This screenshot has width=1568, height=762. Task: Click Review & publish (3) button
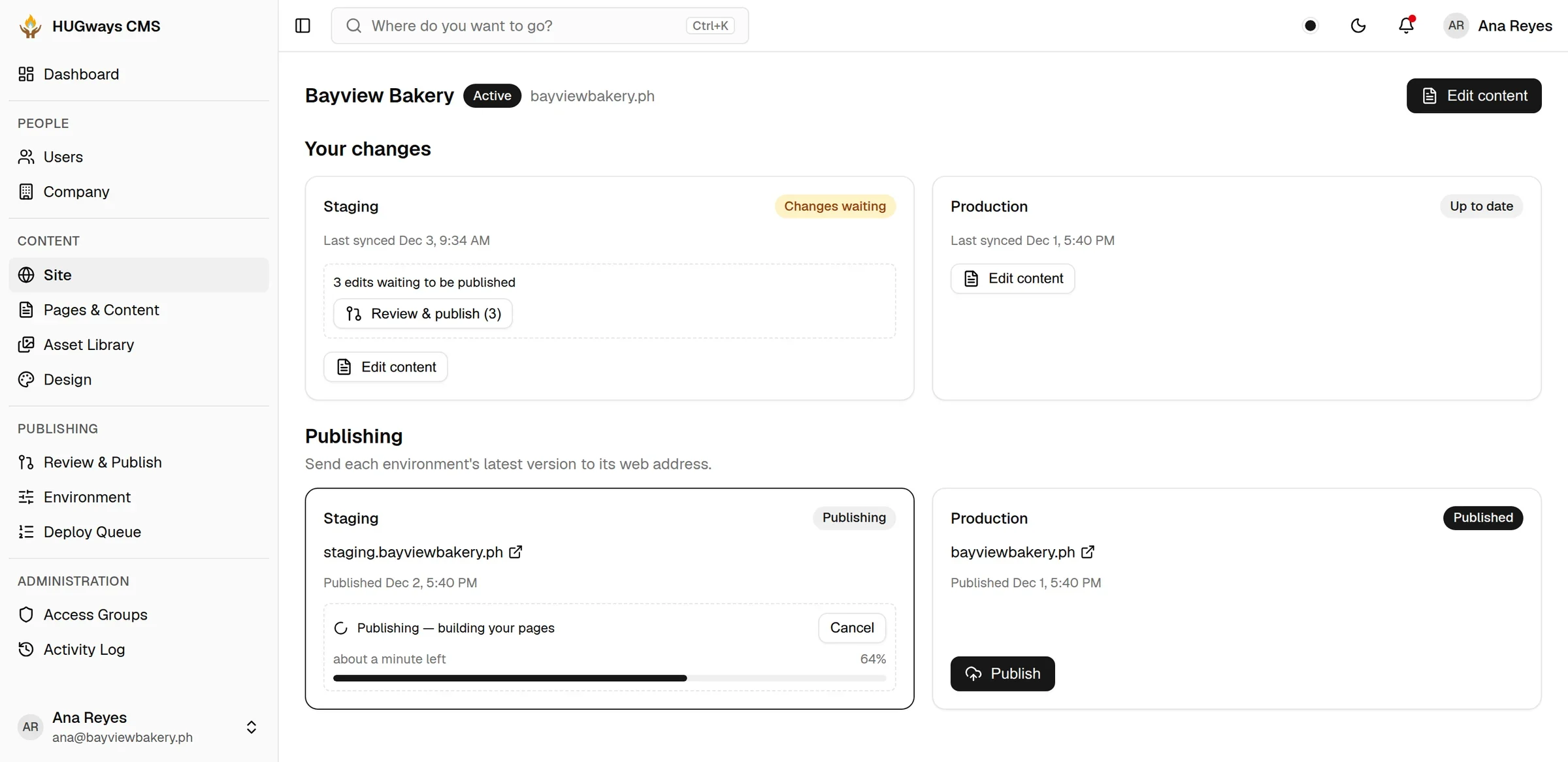tap(423, 313)
